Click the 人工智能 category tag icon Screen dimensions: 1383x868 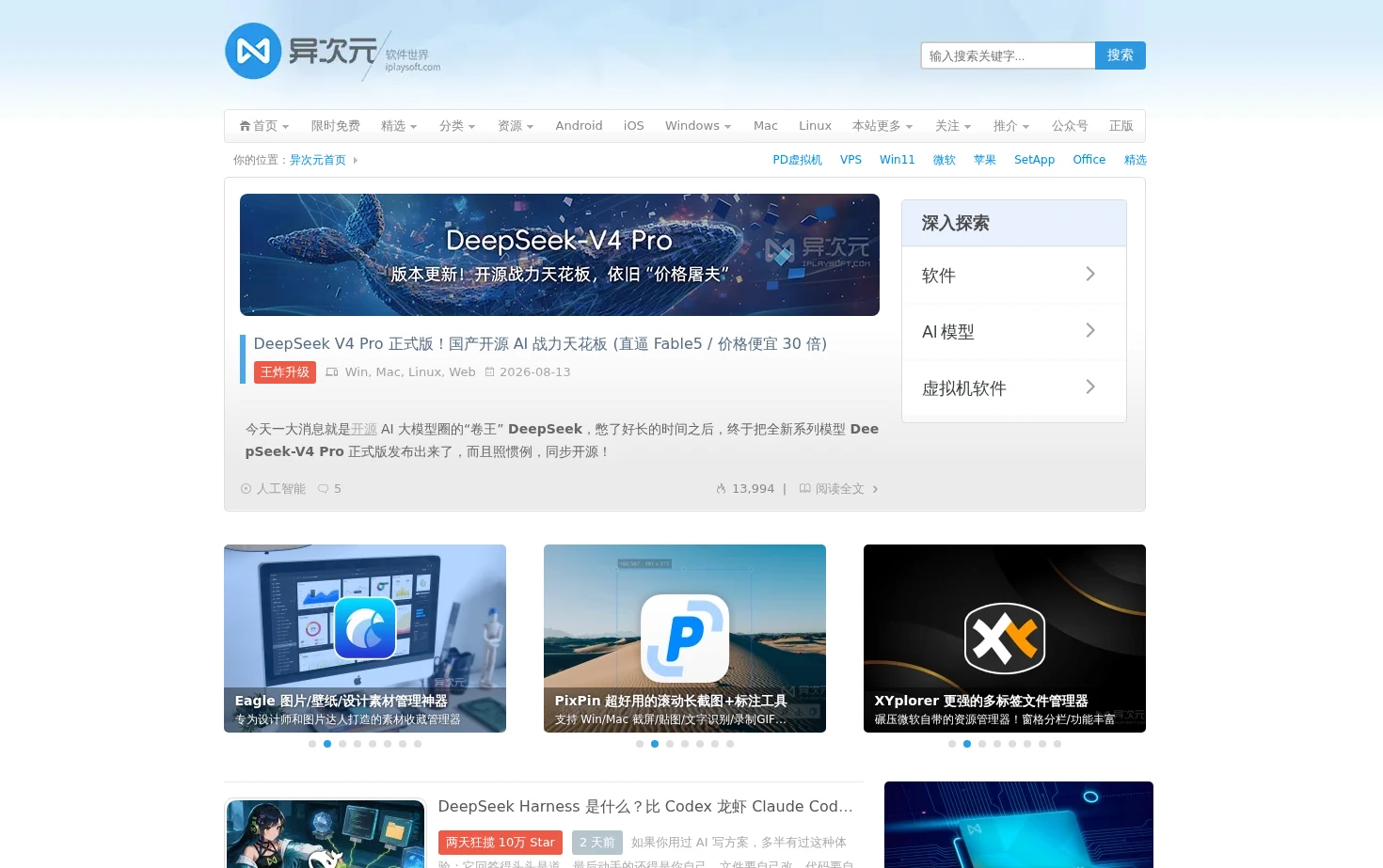click(246, 489)
